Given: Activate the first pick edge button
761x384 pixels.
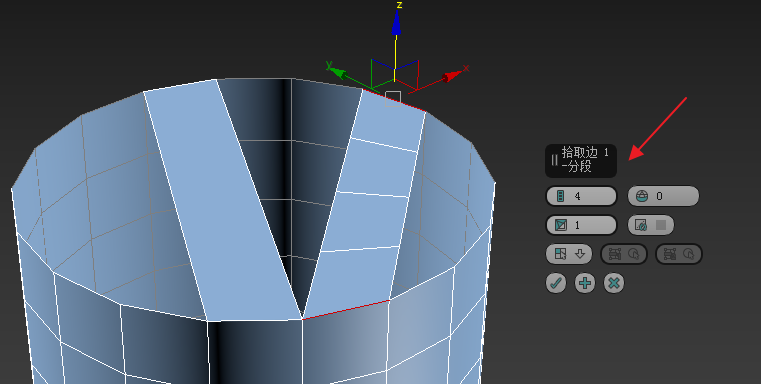Looking at the screenshot, I should (x=624, y=254).
